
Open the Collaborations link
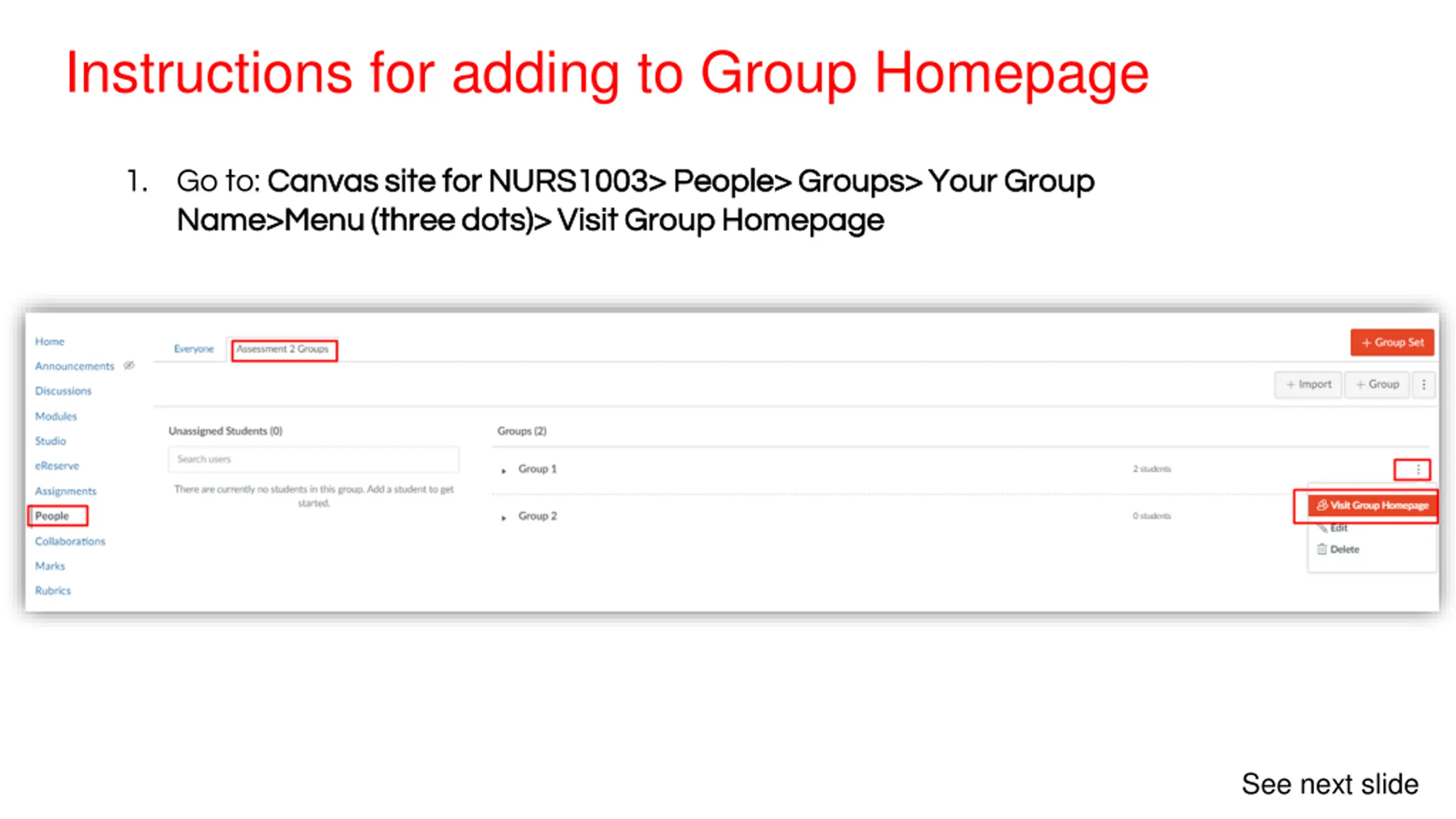click(x=70, y=541)
